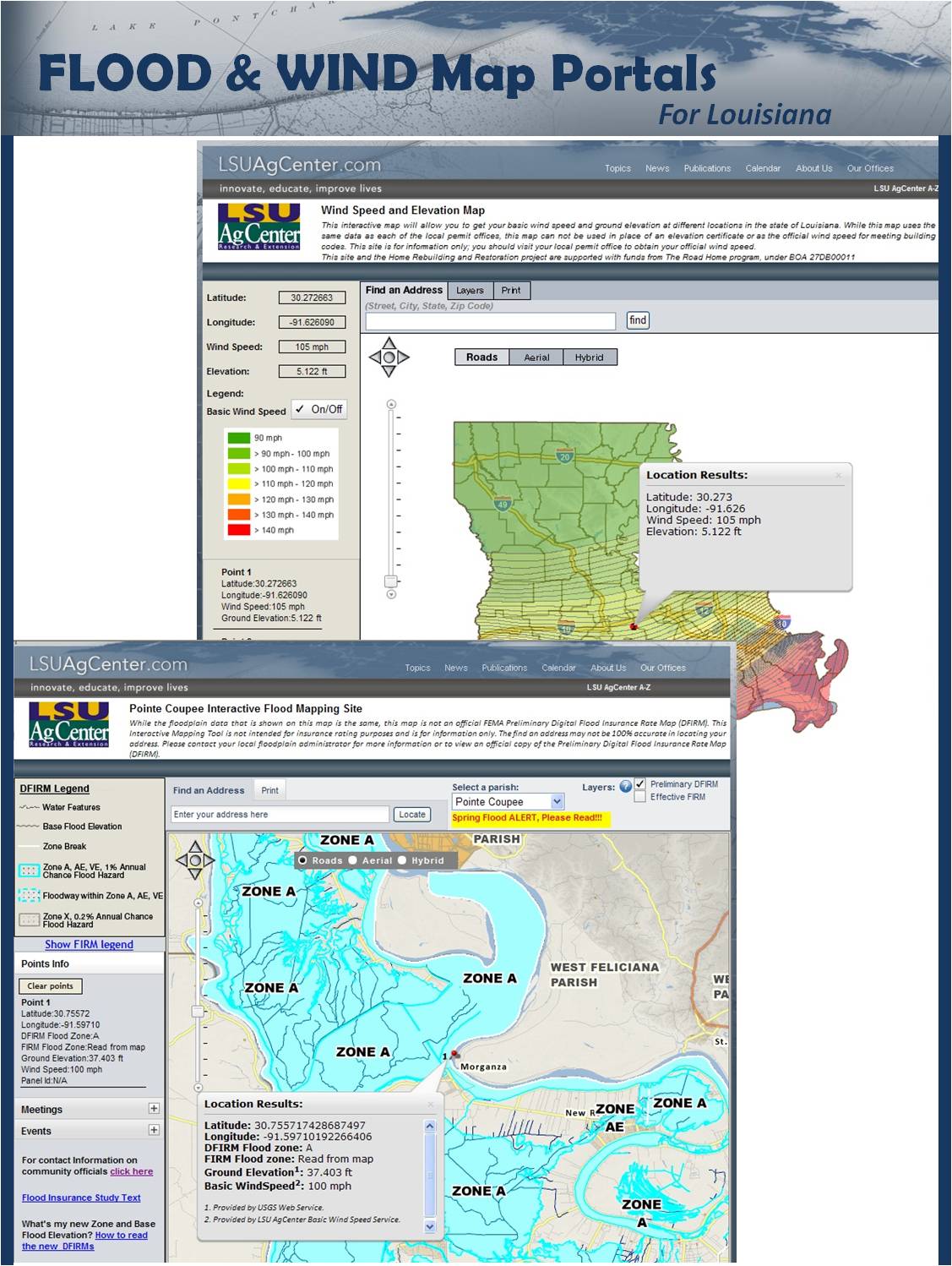Screen dimensions: 952x1266
Task: Click the wind map zoom slider handle
Action: point(390,581)
